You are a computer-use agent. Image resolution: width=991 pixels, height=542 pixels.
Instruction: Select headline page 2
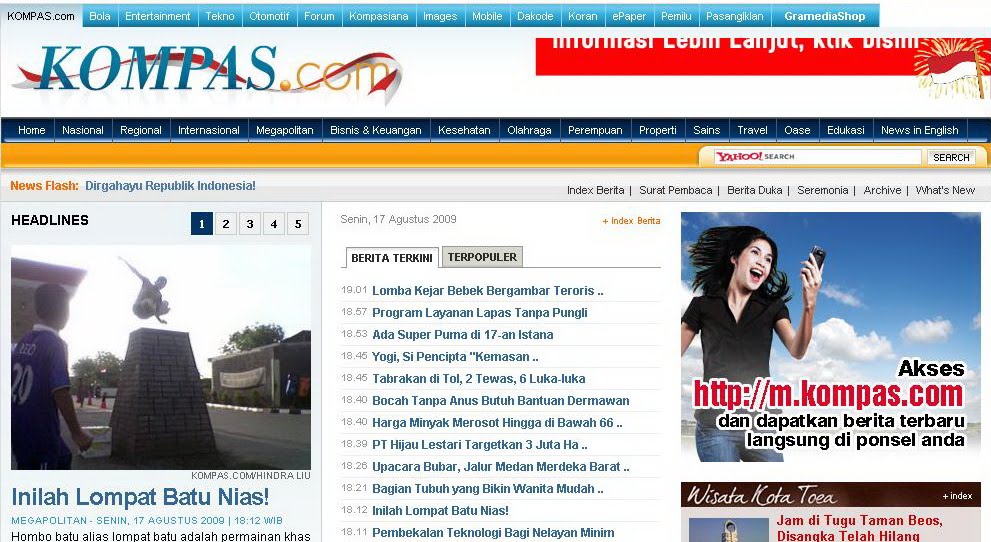tap(226, 224)
